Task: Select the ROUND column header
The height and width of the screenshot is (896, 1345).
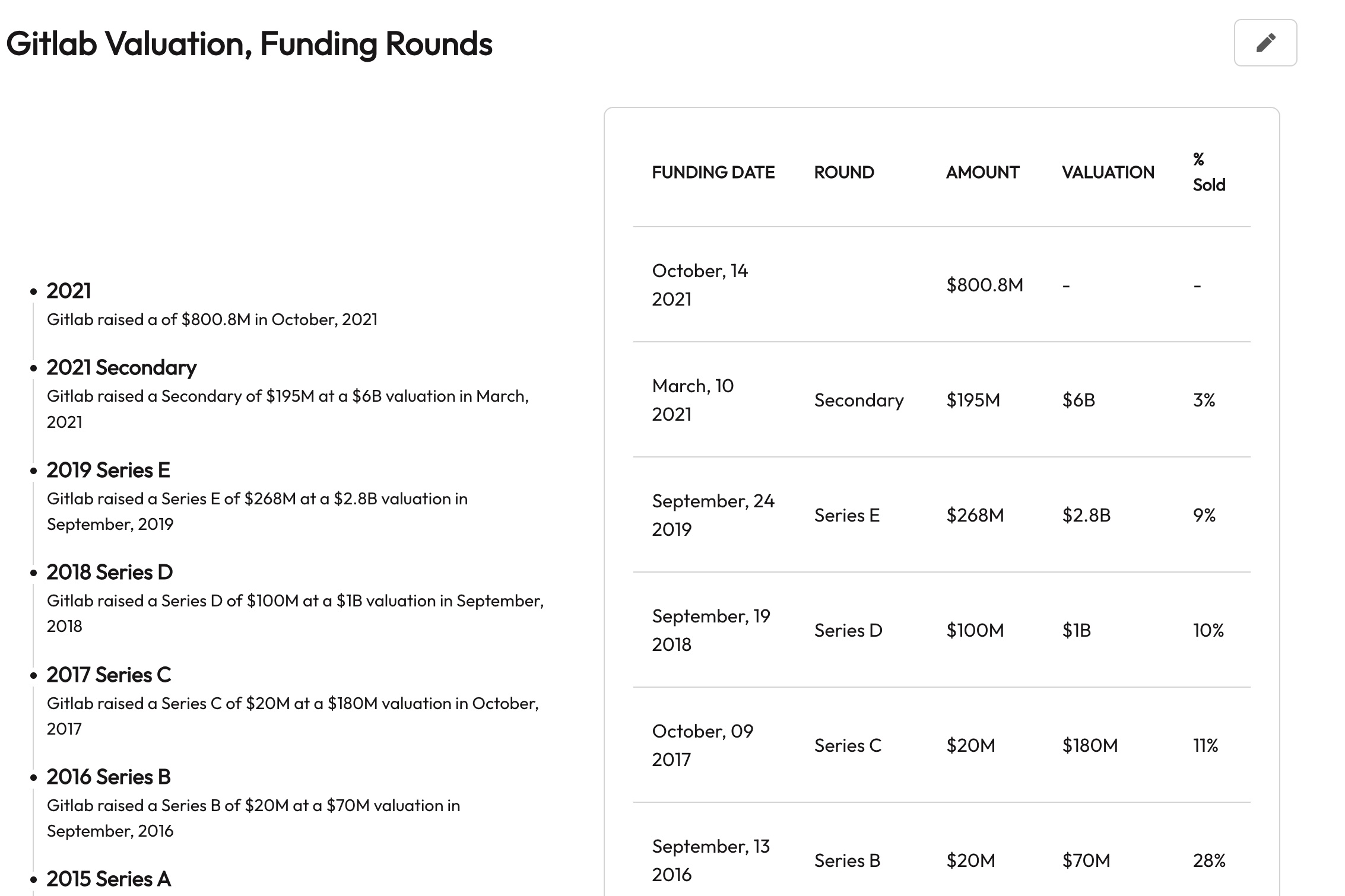Action: 844,172
